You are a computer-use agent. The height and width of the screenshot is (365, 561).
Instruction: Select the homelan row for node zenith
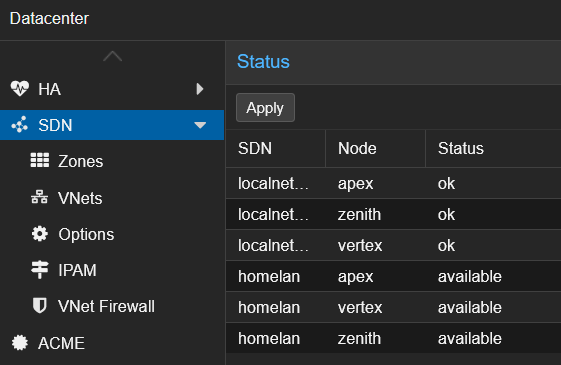(394, 338)
